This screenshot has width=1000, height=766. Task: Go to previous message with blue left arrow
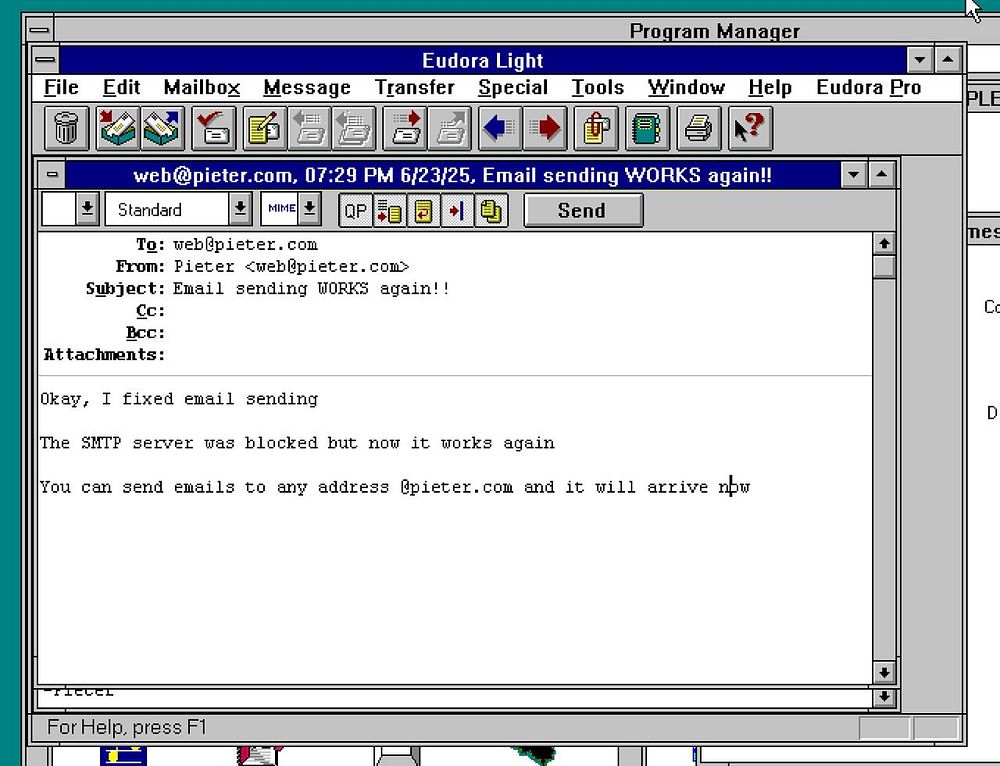500,129
